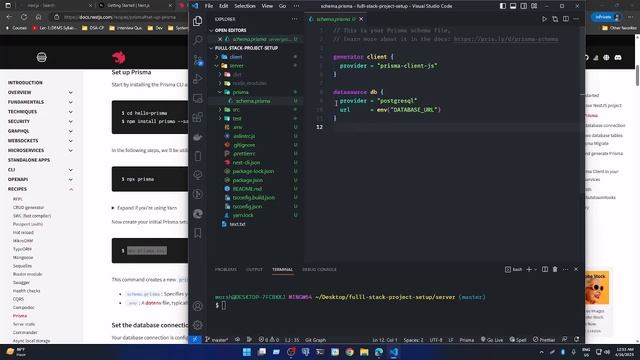
Task: Expand OVERVIEW section in NestJS docs
Action: [x=71, y=92]
